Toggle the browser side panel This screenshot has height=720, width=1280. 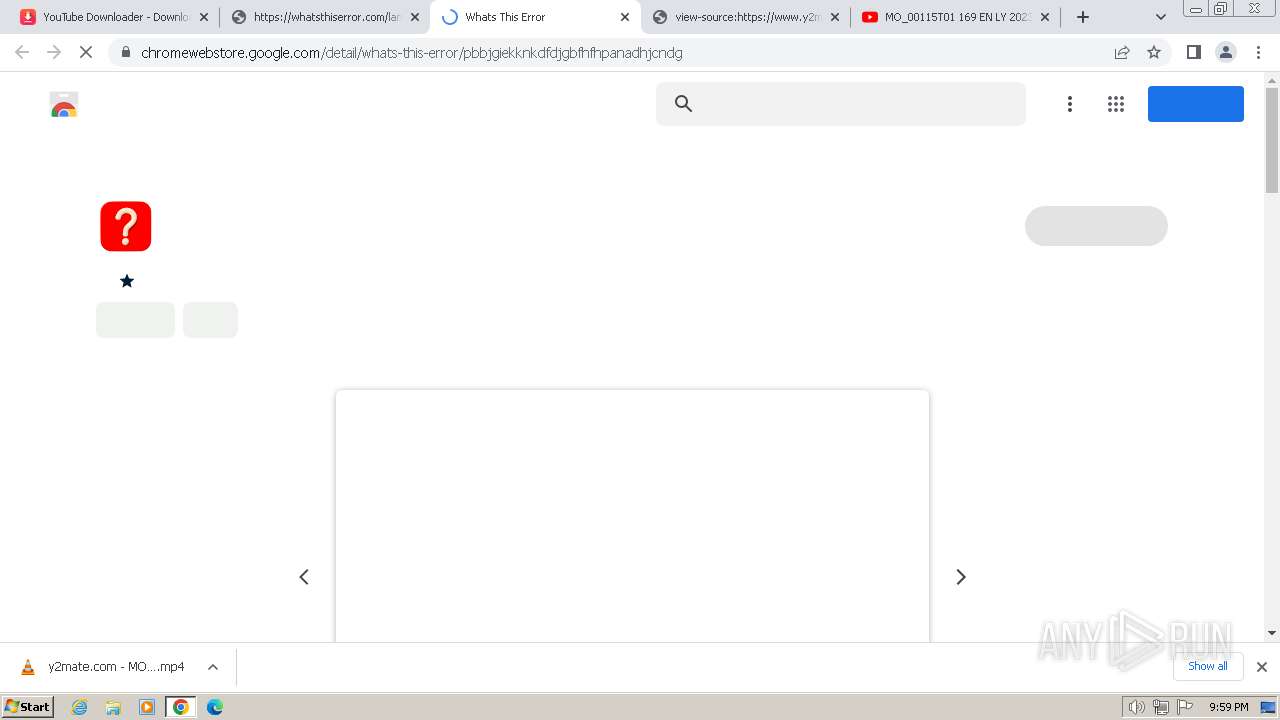[x=1194, y=52]
